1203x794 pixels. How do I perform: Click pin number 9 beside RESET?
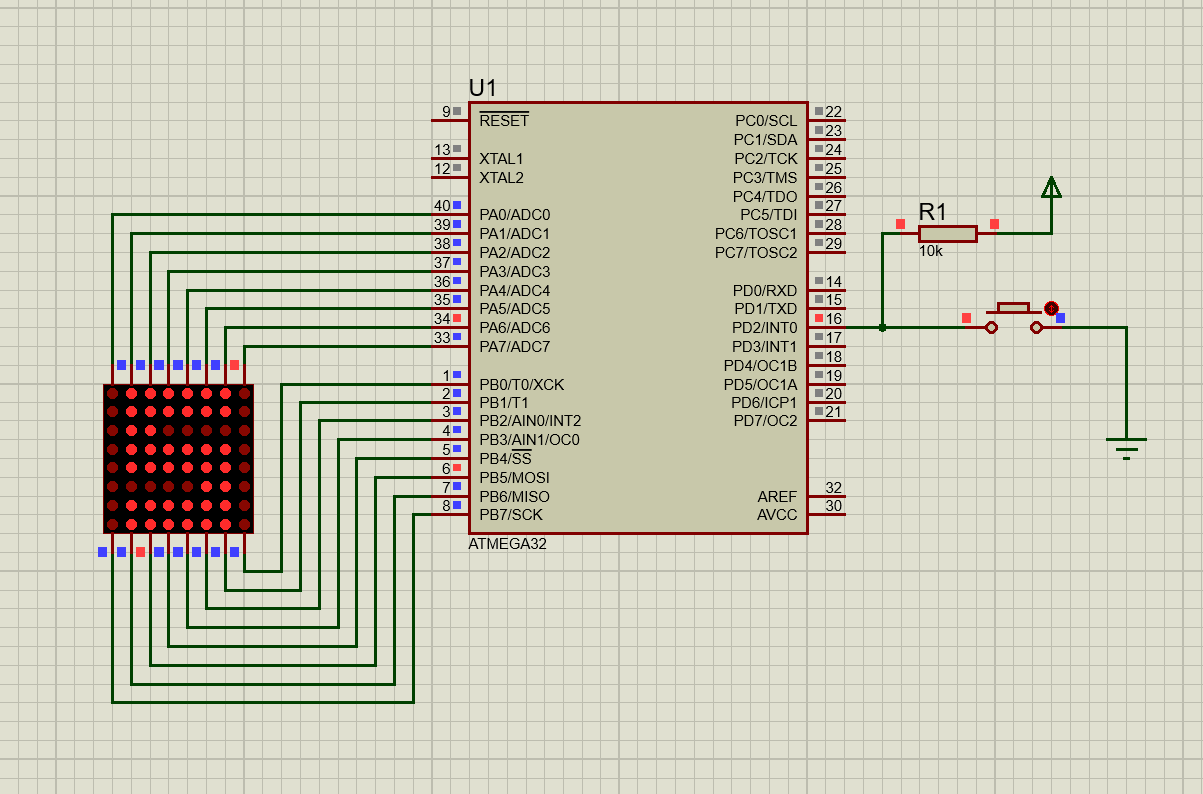pyautogui.click(x=447, y=111)
